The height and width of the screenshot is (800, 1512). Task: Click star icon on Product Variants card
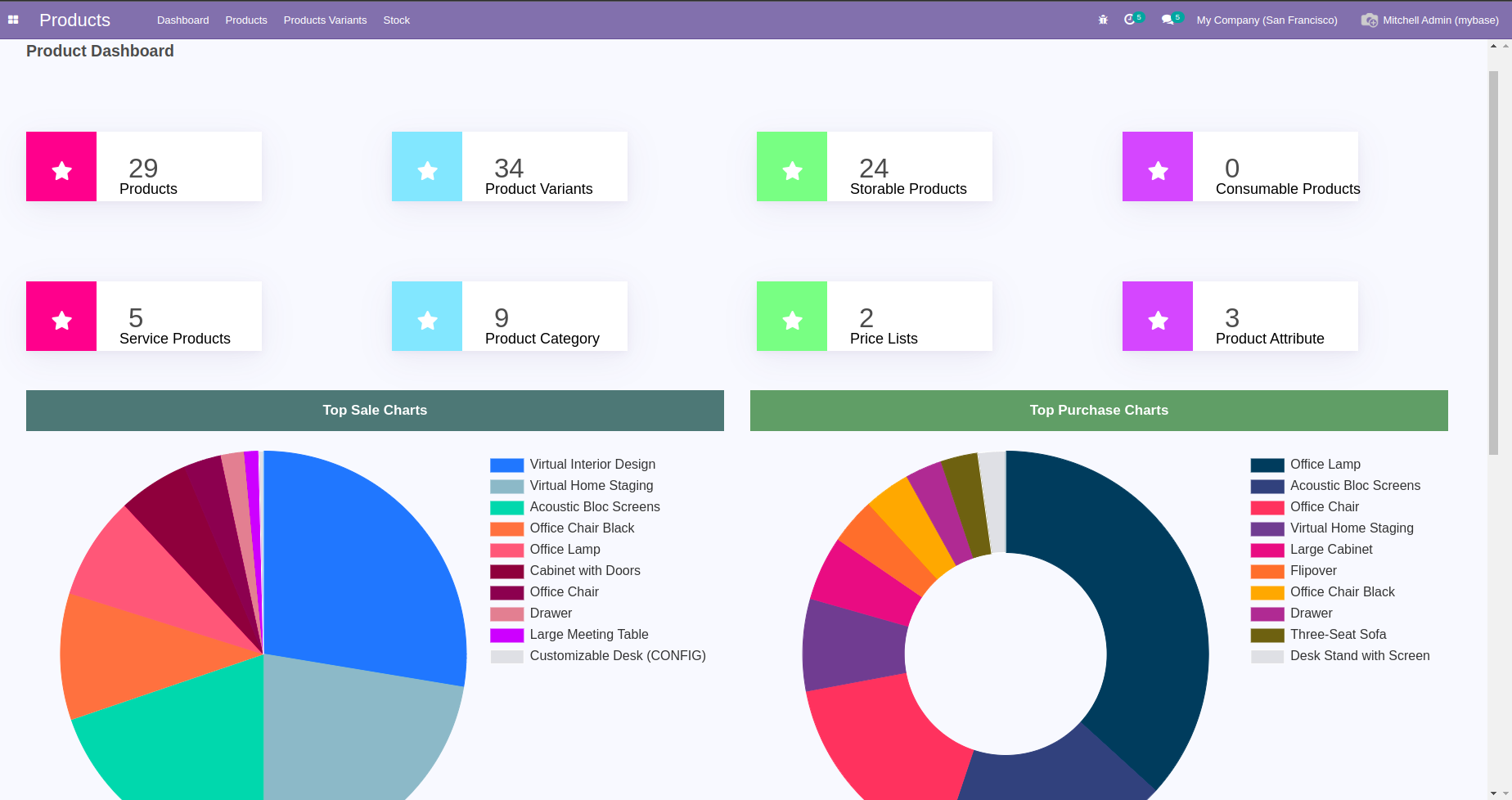pos(427,171)
